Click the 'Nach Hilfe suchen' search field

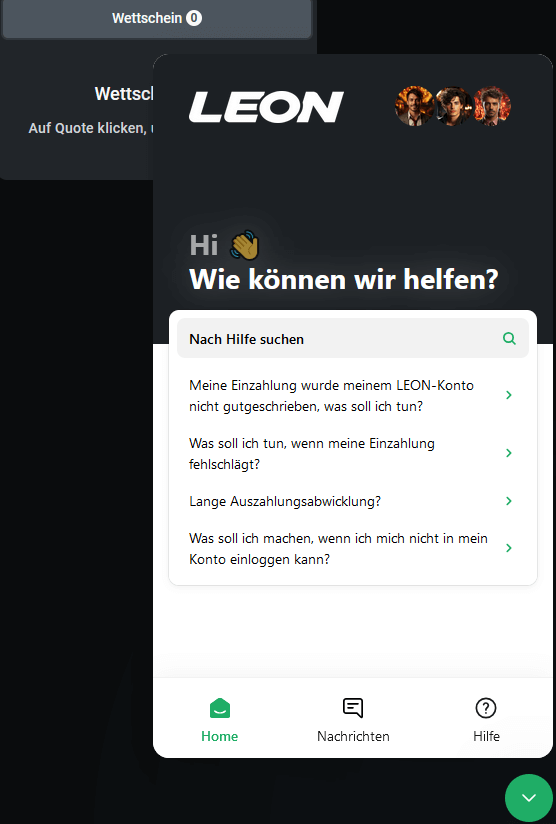click(353, 338)
